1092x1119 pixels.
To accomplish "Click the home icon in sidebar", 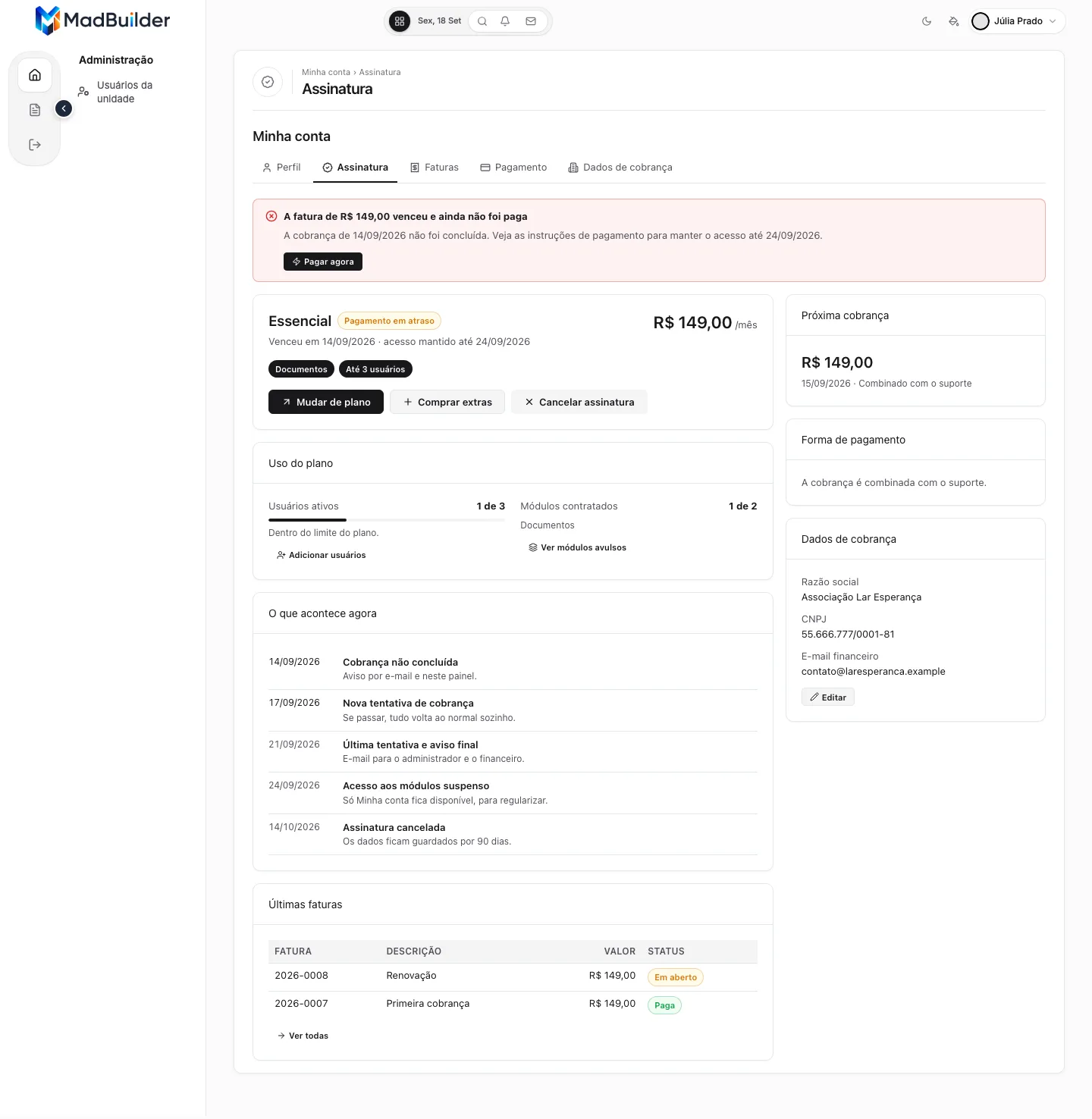I will 35,75.
